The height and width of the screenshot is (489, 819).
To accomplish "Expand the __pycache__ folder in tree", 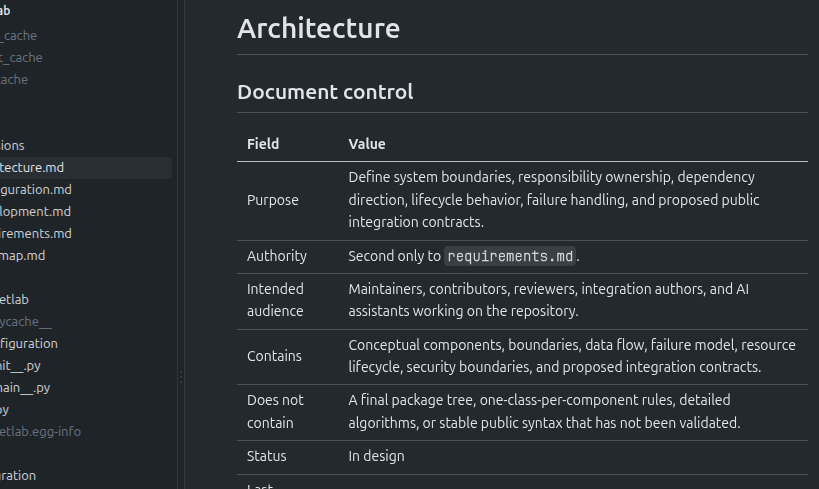I will point(26,322).
